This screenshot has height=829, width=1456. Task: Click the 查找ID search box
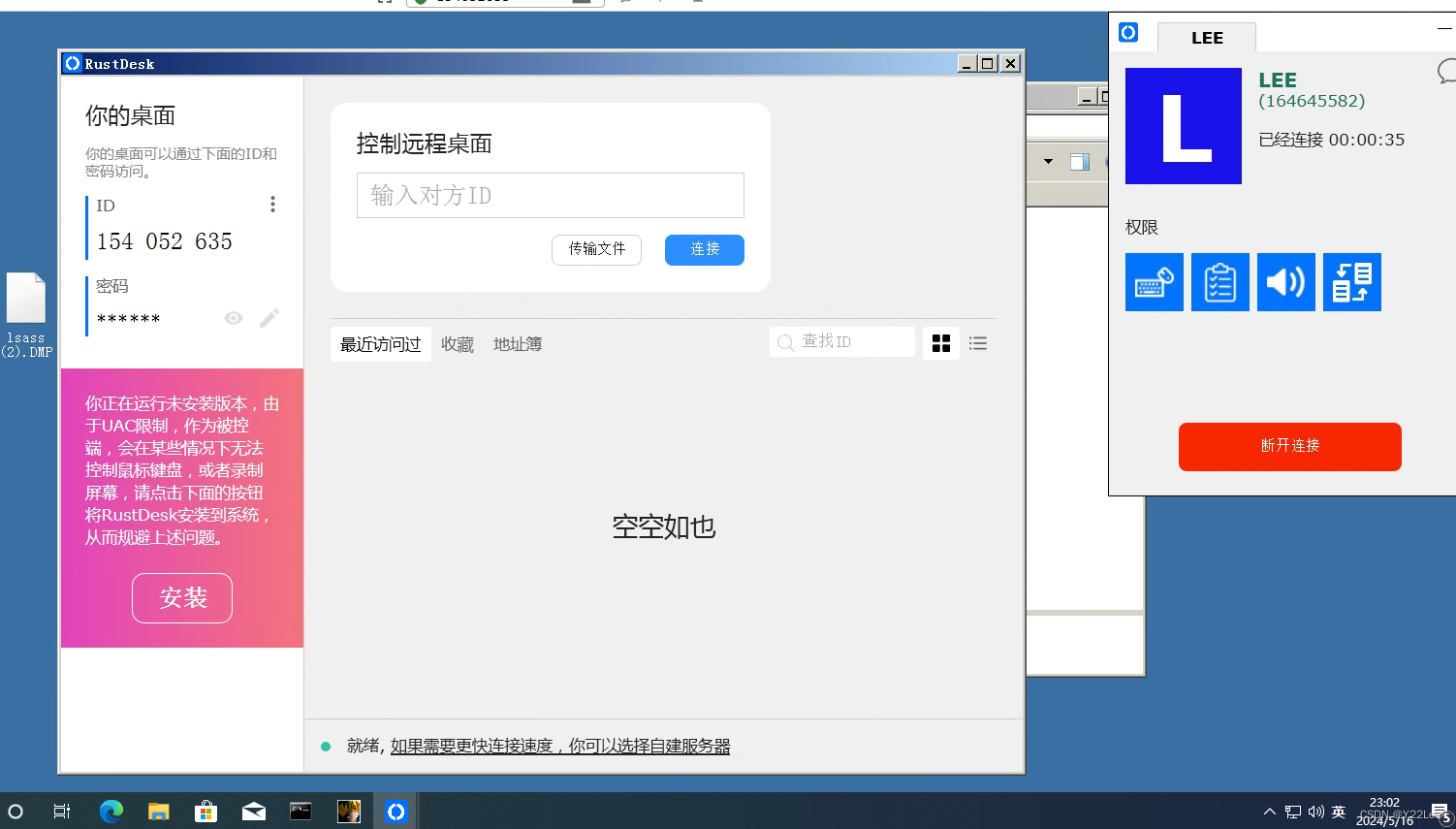(842, 341)
